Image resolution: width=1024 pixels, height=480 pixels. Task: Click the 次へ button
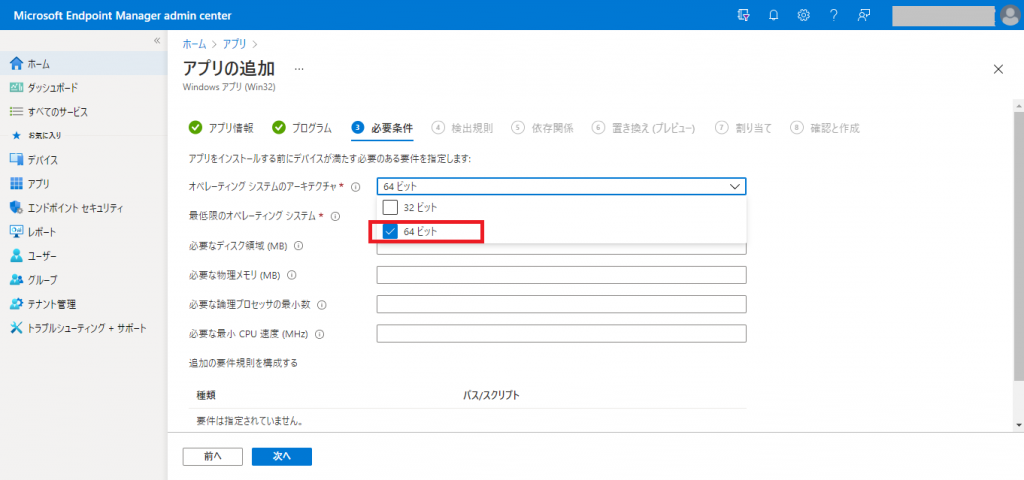[281, 456]
